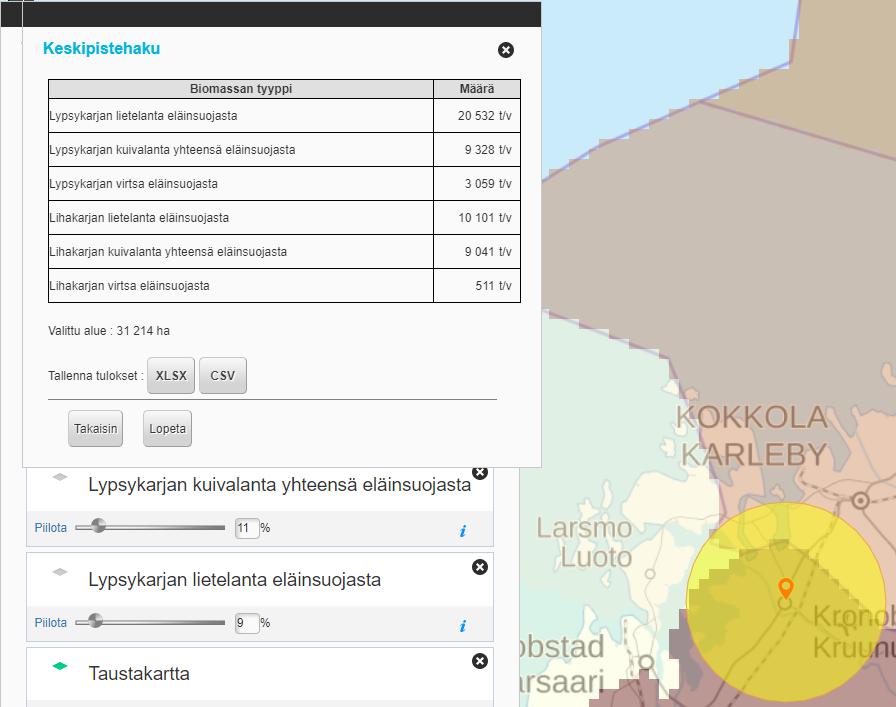
Task: Select the Lihakarjan lietelanta eläinsuojasta row
Action: (x=285, y=218)
